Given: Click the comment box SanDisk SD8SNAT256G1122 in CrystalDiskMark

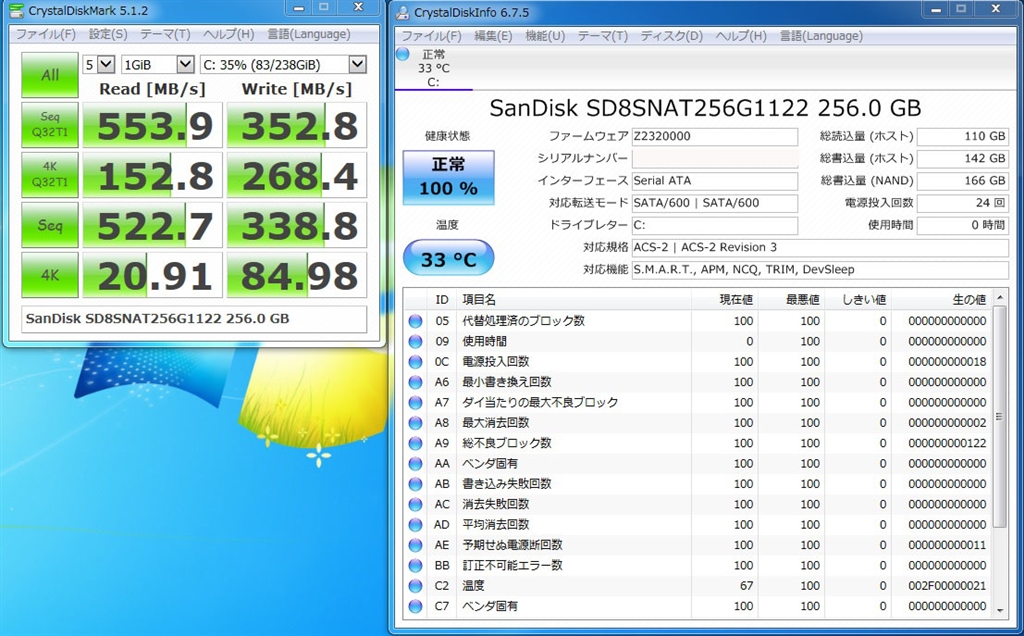Looking at the screenshot, I should tap(194, 319).
